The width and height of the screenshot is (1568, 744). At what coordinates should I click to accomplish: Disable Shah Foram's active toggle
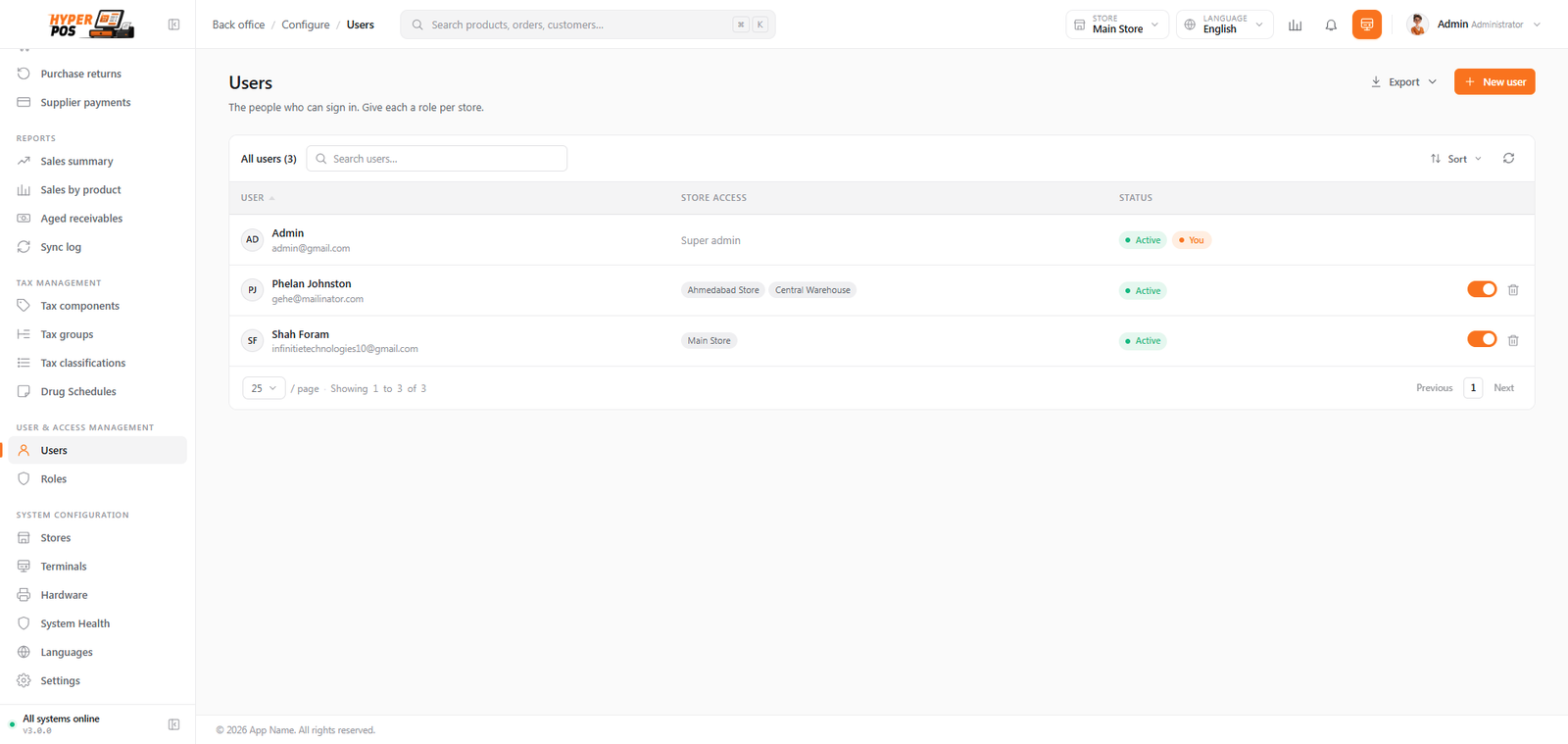pos(1482,339)
